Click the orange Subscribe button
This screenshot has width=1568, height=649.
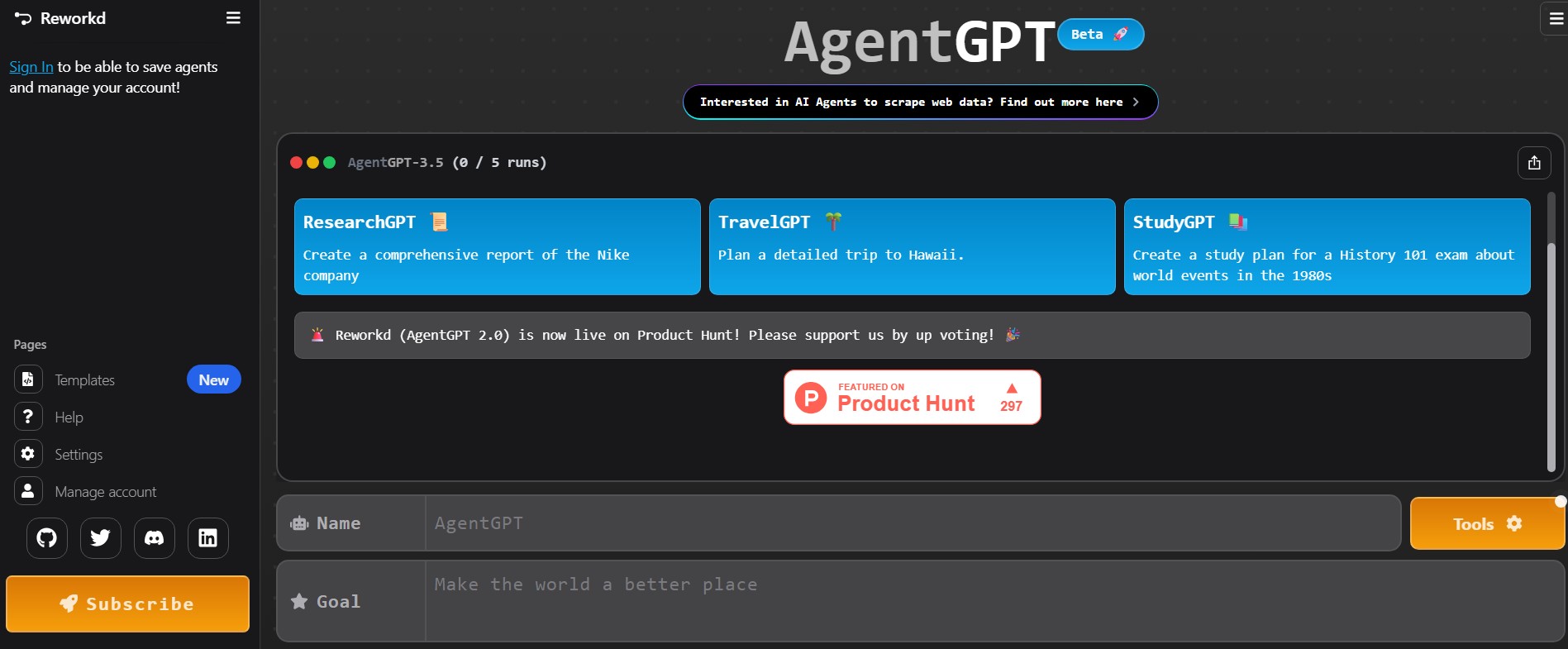click(x=127, y=604)
